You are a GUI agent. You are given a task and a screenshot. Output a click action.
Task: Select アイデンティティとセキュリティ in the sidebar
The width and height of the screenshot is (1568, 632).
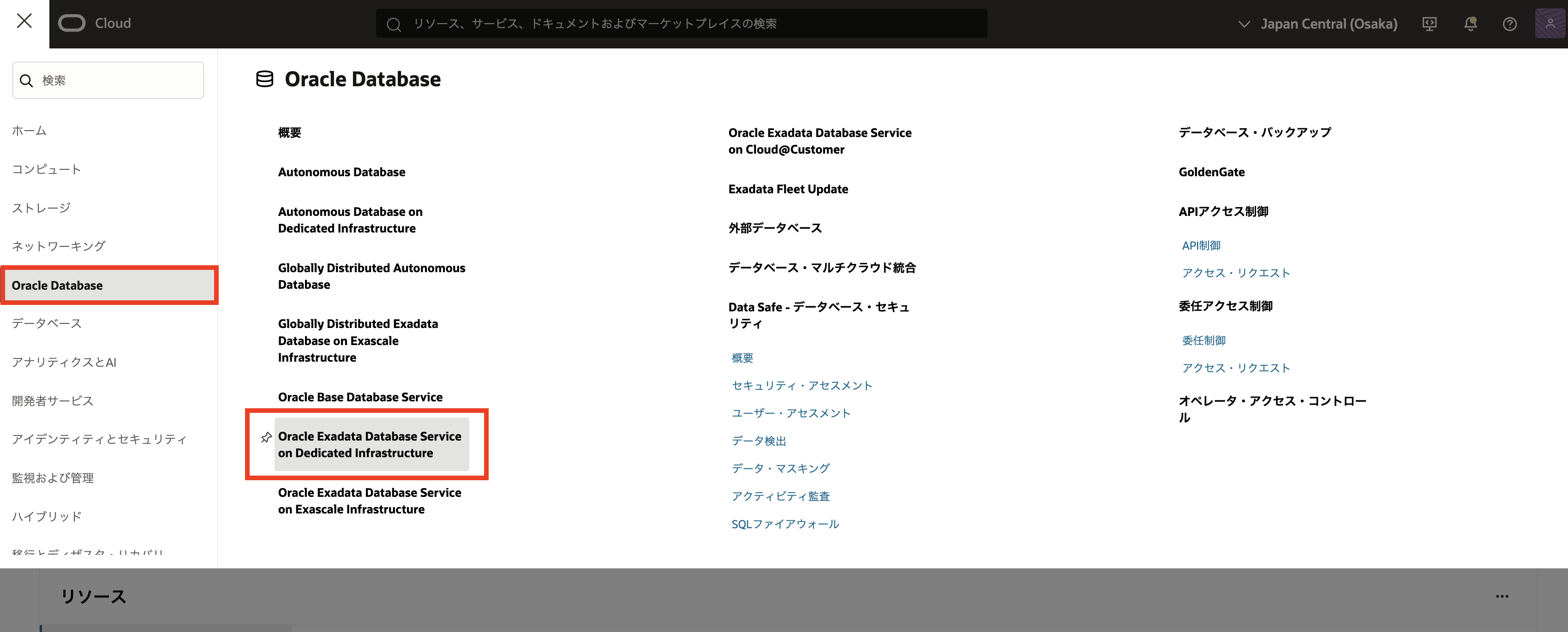tap(99, 439)
